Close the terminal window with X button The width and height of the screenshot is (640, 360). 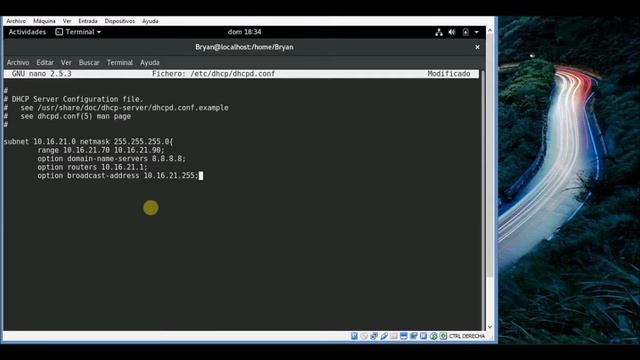pos(477,47)
